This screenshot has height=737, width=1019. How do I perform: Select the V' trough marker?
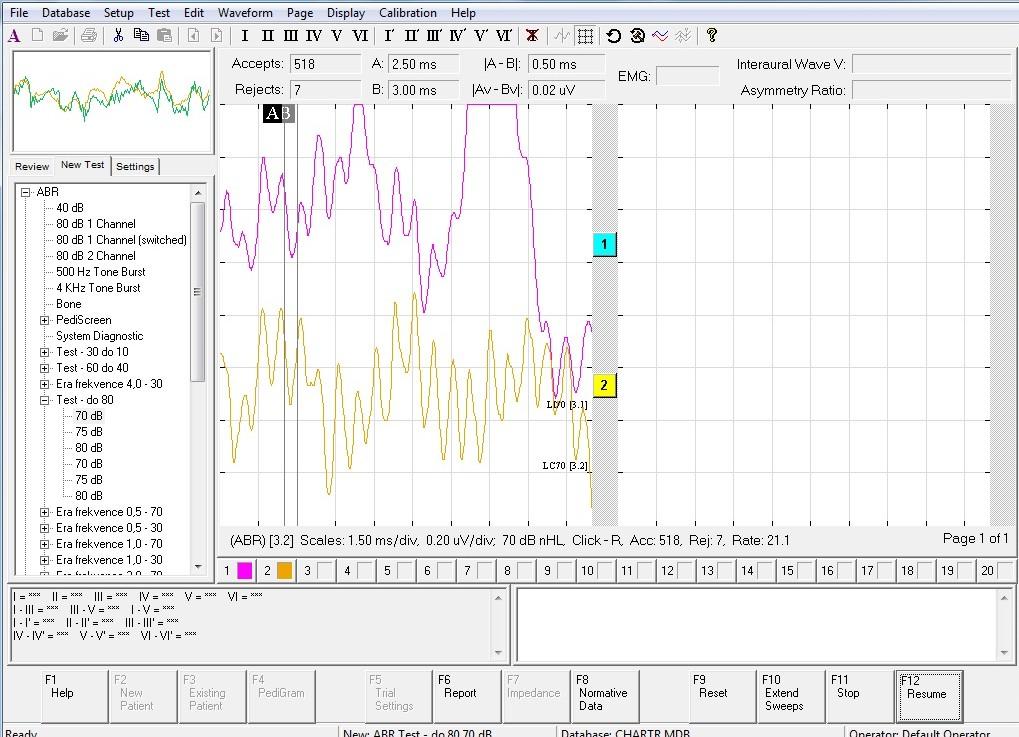point(481,36)
